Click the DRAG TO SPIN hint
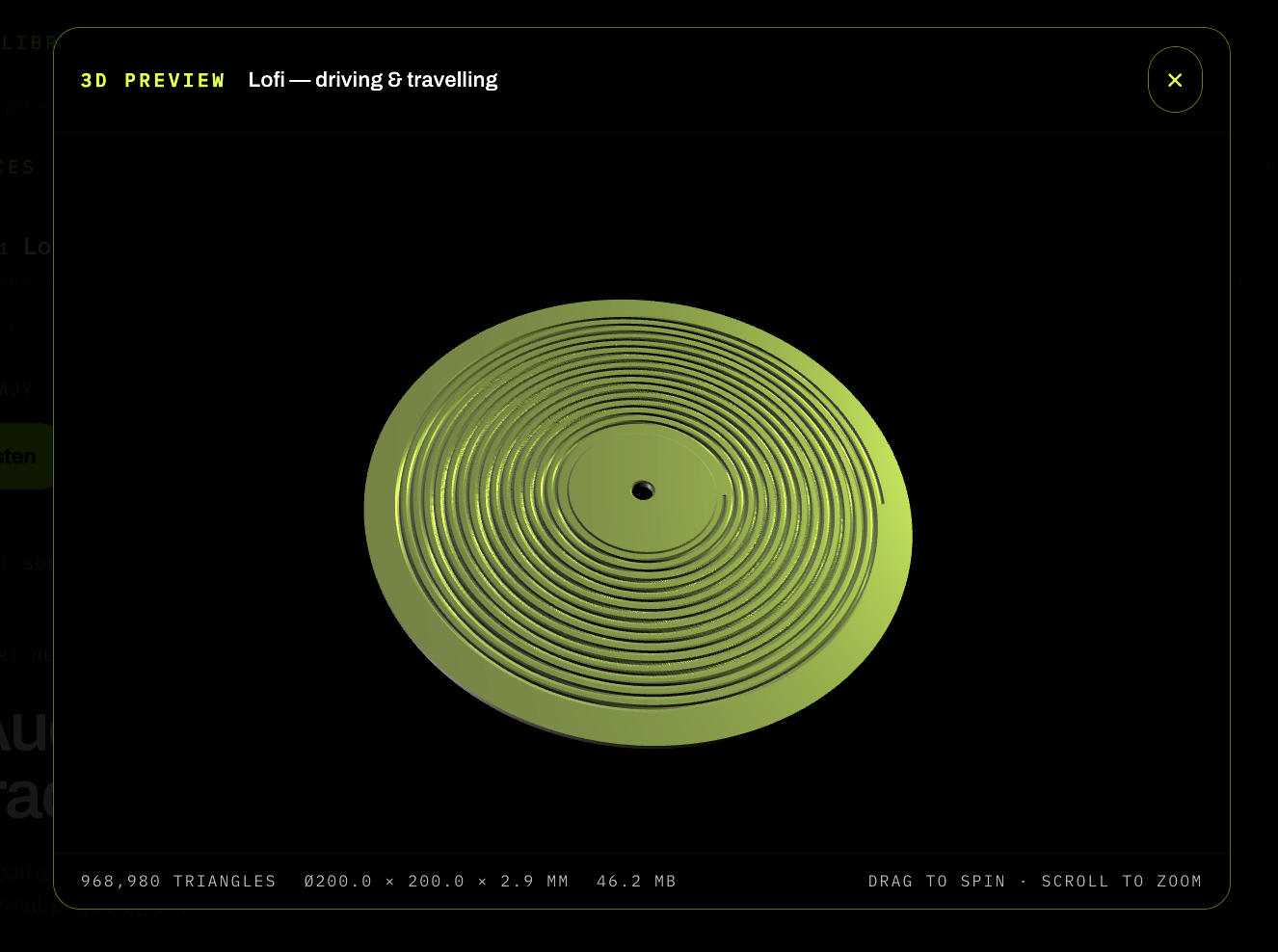The width and height of the screenshot is (1278, 952). (936, 881)
